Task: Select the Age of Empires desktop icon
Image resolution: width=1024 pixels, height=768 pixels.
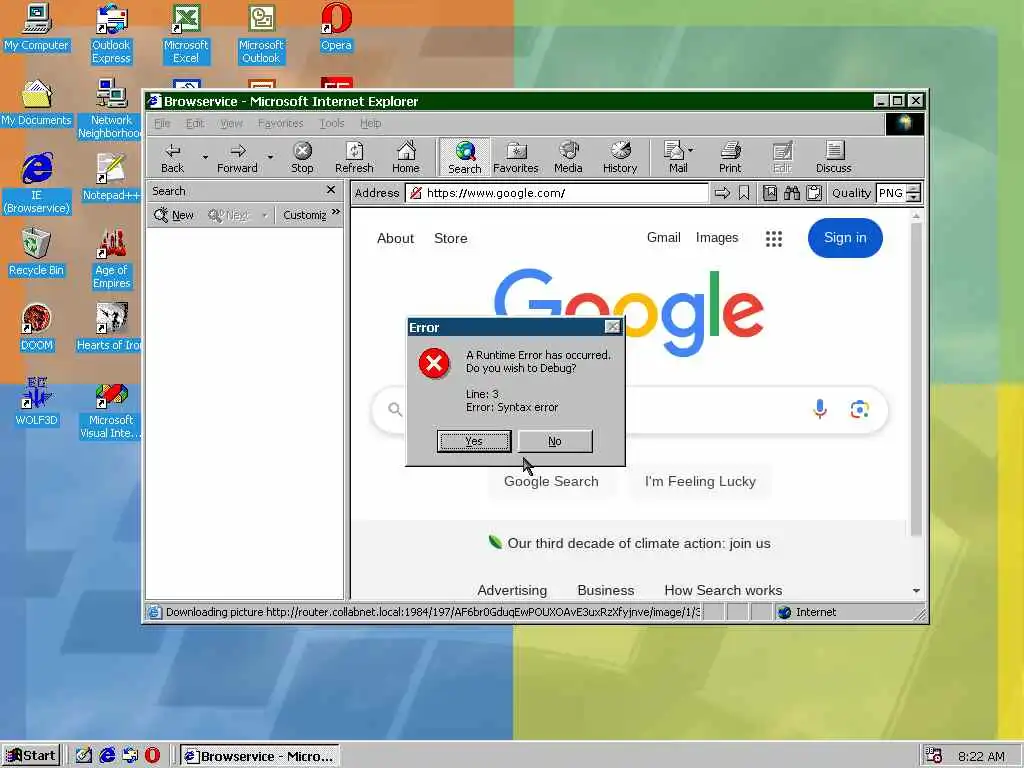Action: coord(112,259)
